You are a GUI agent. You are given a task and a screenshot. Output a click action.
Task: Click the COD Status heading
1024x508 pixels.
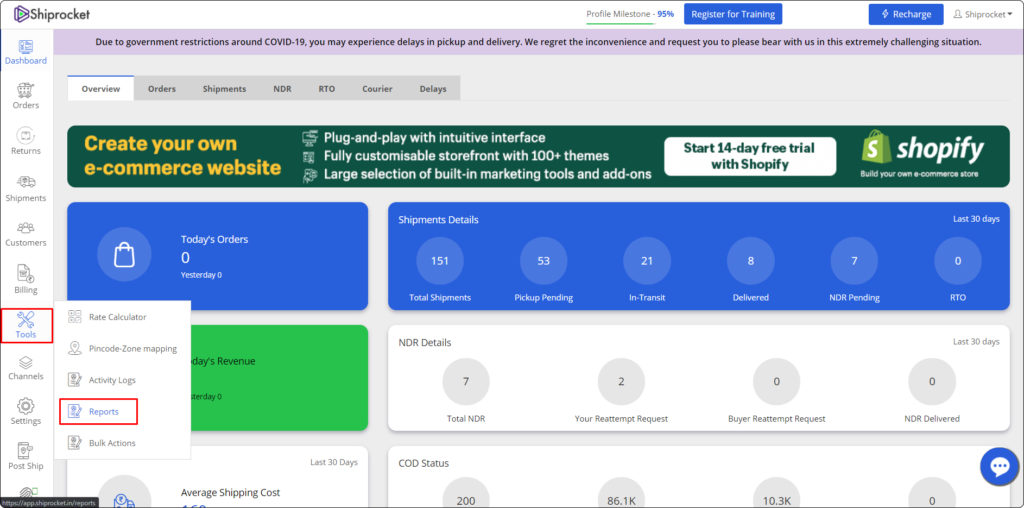(424, 463)
